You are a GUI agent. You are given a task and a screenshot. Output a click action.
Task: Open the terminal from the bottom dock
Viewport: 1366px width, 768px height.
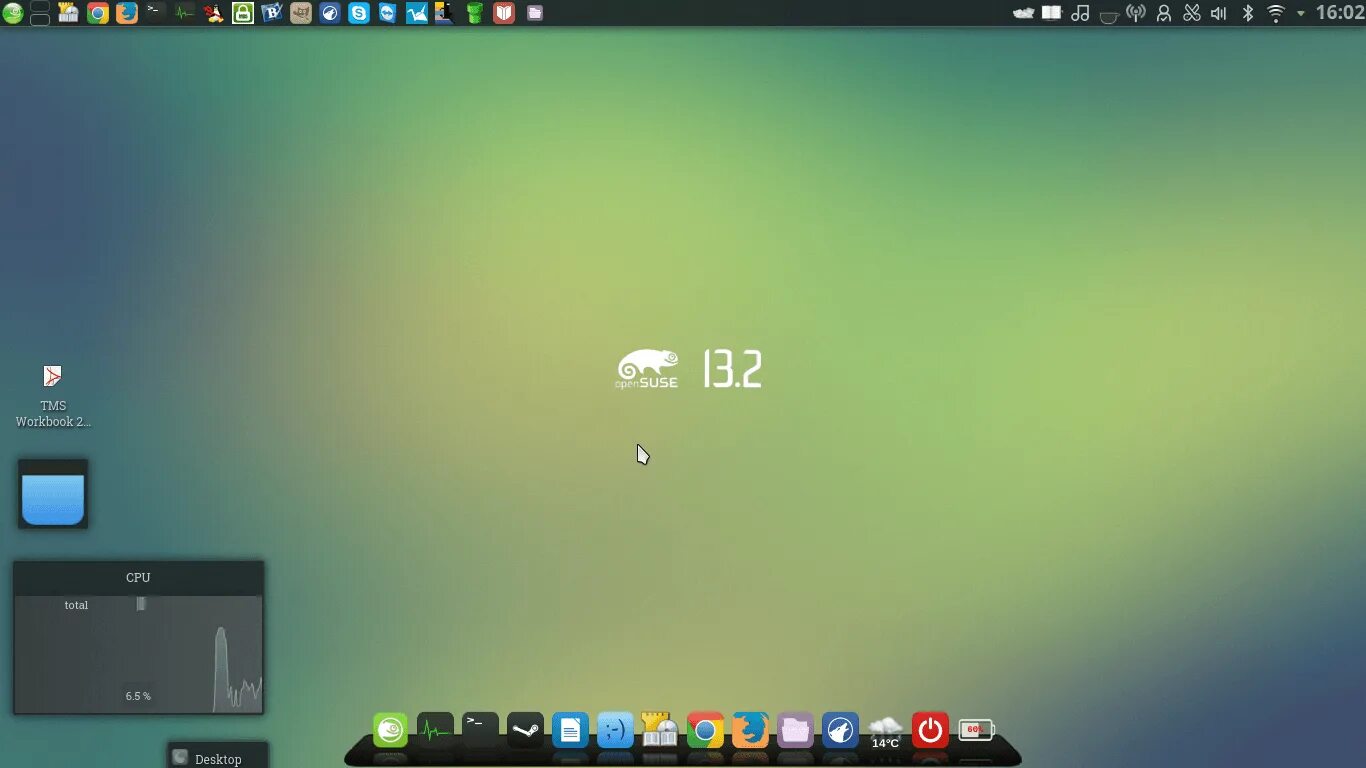point(480,730)
